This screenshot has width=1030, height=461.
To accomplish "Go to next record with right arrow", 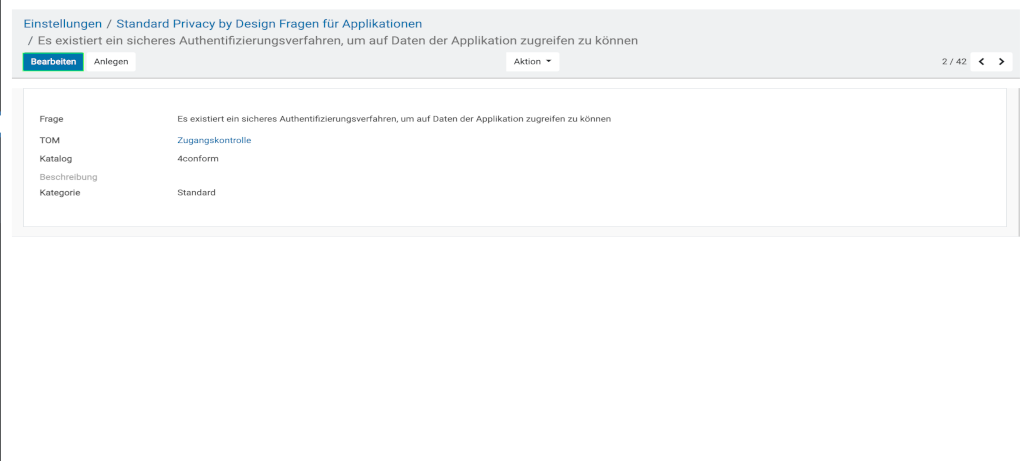I will [x=1001, y=62].
